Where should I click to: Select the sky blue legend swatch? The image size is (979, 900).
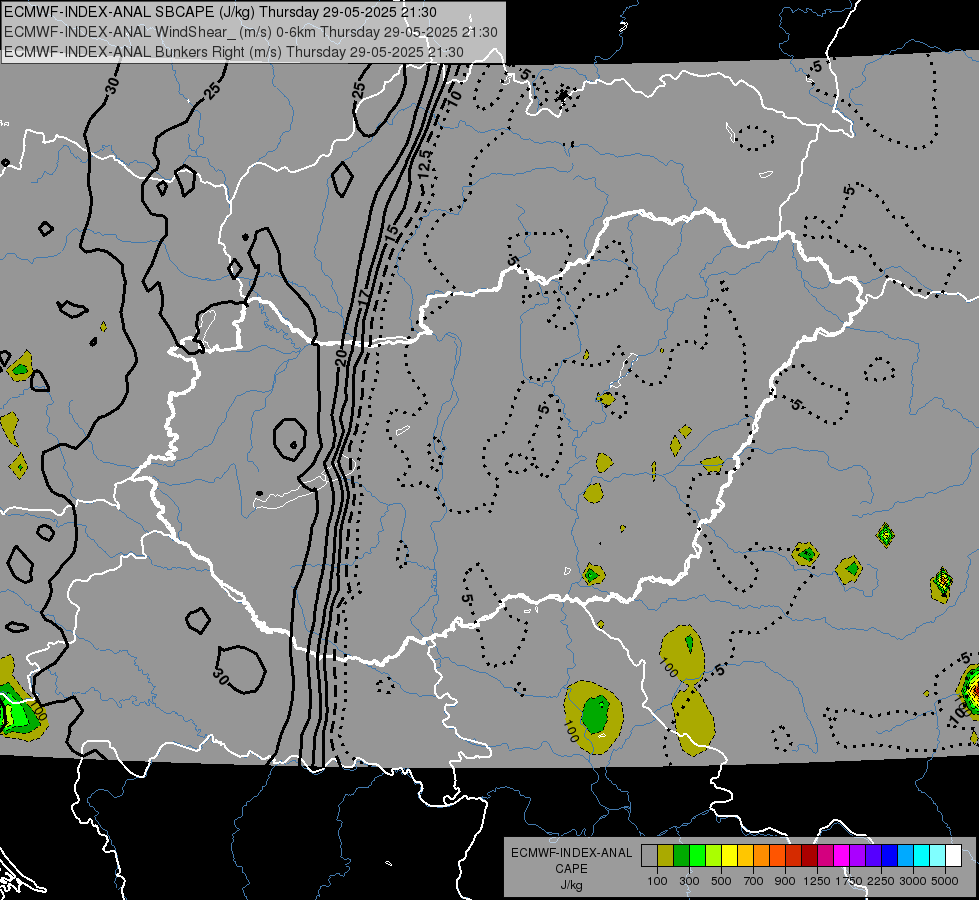click(x=905, y=855)
